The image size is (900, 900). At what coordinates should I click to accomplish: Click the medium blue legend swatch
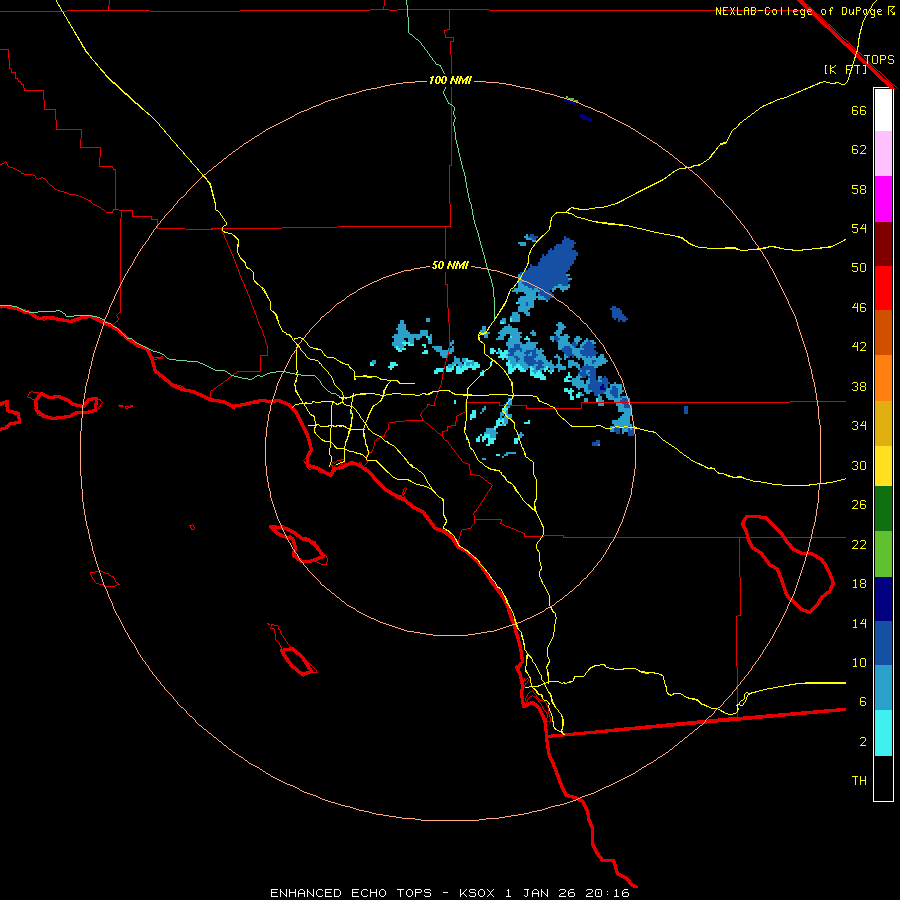pyautogui.click(x=883, y=643)
